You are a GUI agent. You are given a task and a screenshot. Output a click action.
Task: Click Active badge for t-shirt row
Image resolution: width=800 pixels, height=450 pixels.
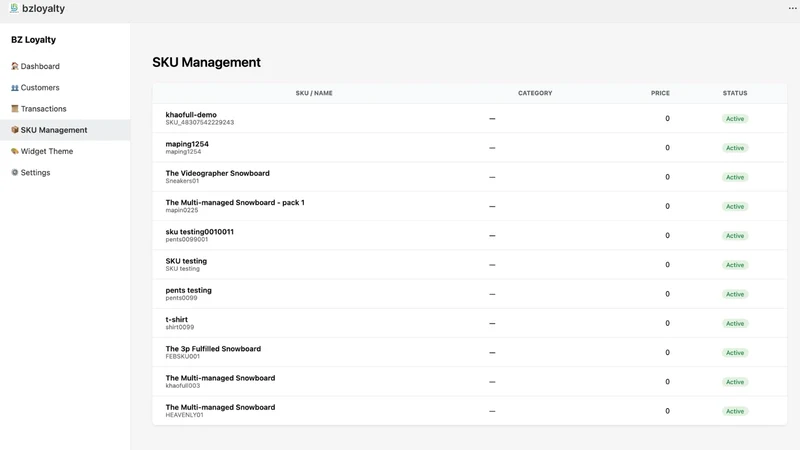735,323
